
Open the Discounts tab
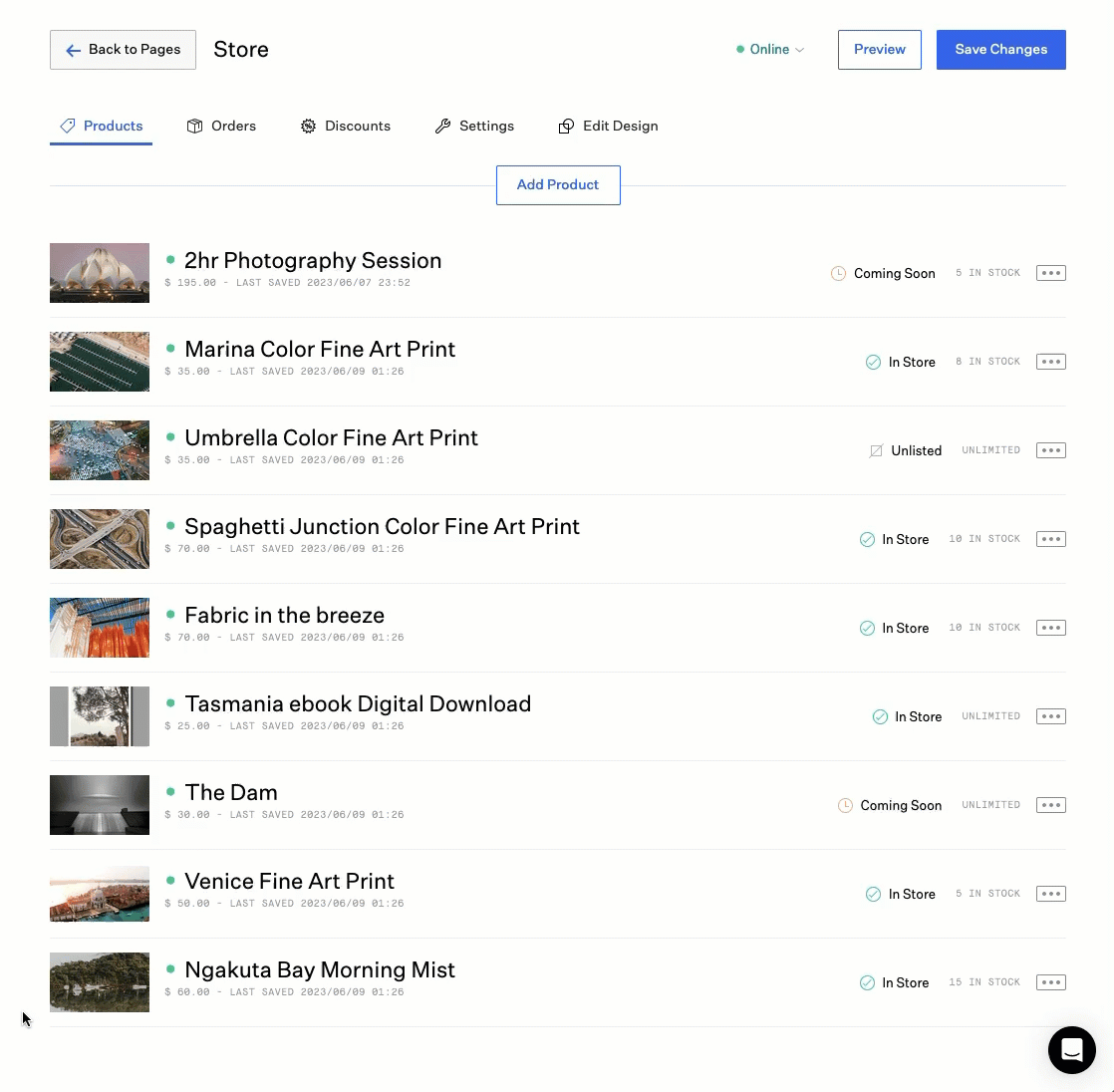tap(346, 127)
